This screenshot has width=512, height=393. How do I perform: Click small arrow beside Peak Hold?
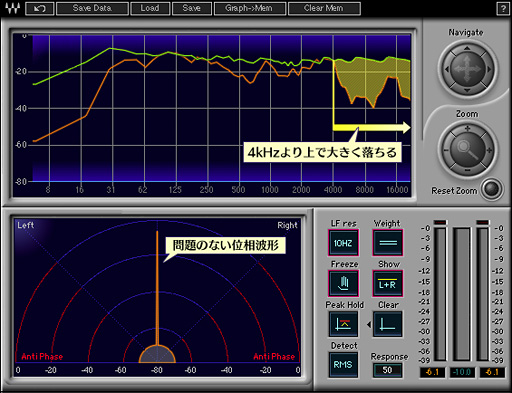[368, 324]
